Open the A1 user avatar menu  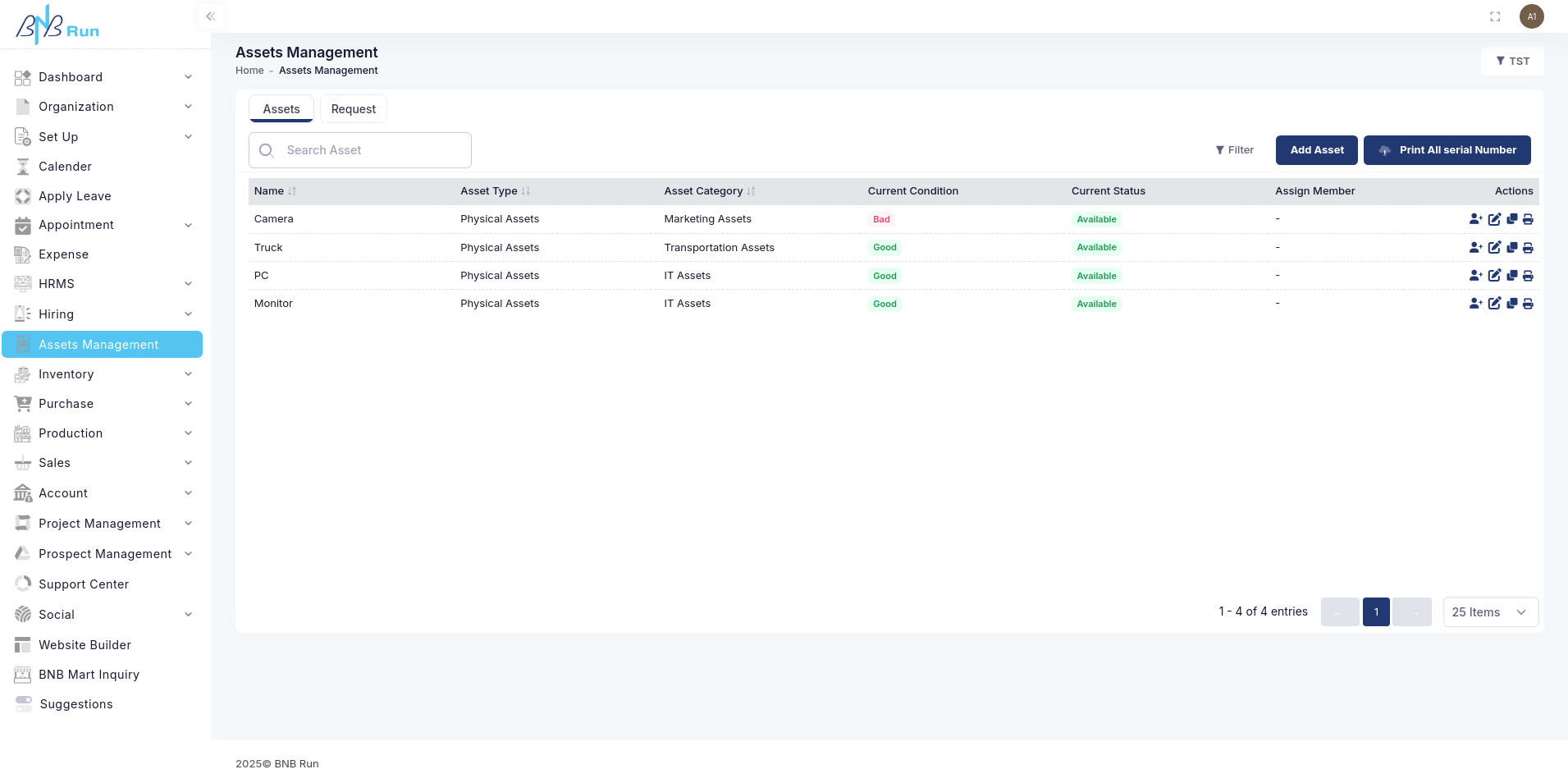1532,16
